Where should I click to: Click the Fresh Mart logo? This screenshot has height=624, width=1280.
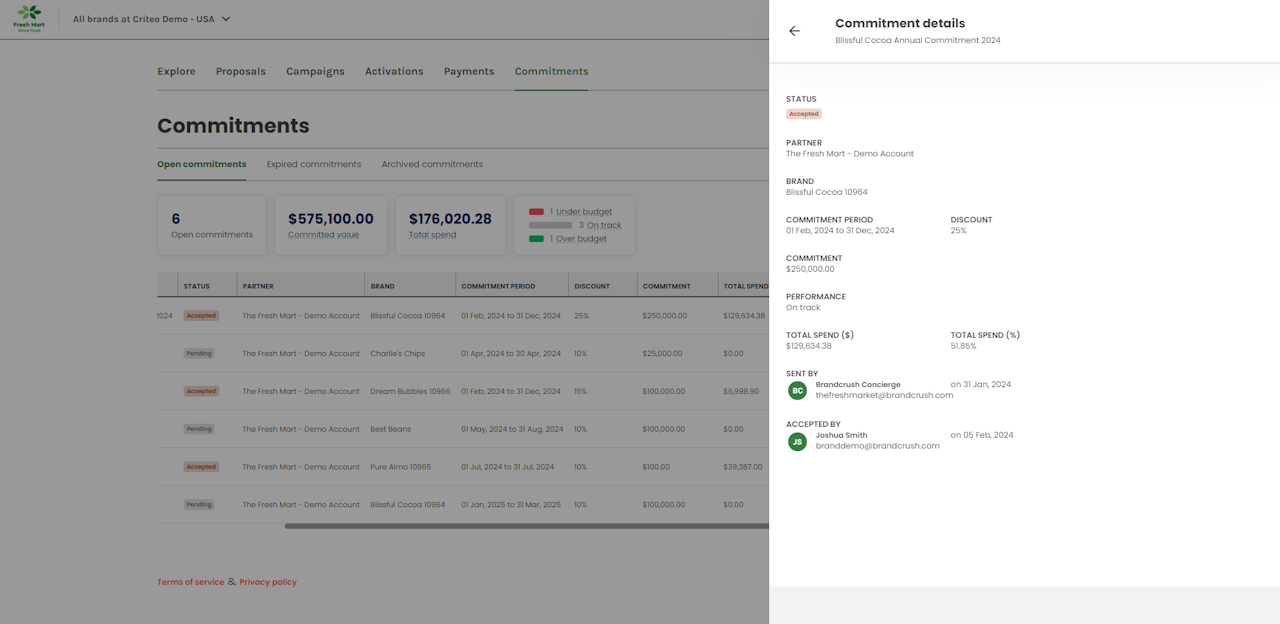tap(29, 18)
